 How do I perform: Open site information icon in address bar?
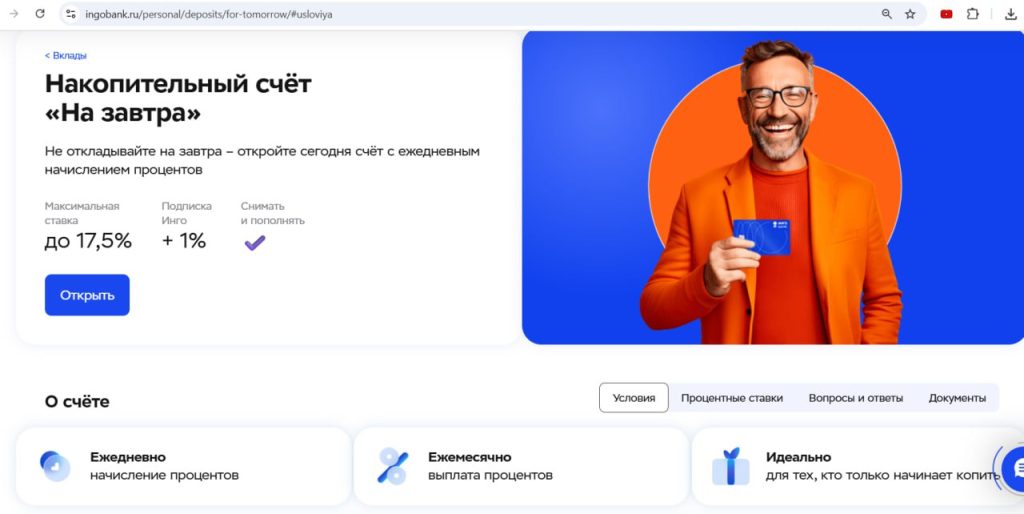[71, 14]
